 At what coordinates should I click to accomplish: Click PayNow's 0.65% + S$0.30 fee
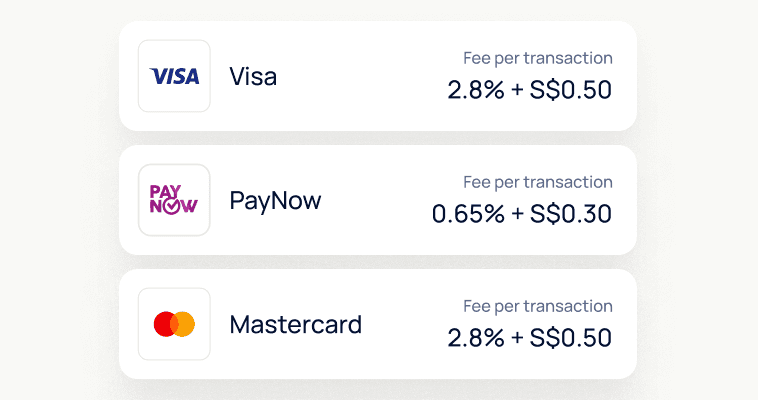(522, 214)
